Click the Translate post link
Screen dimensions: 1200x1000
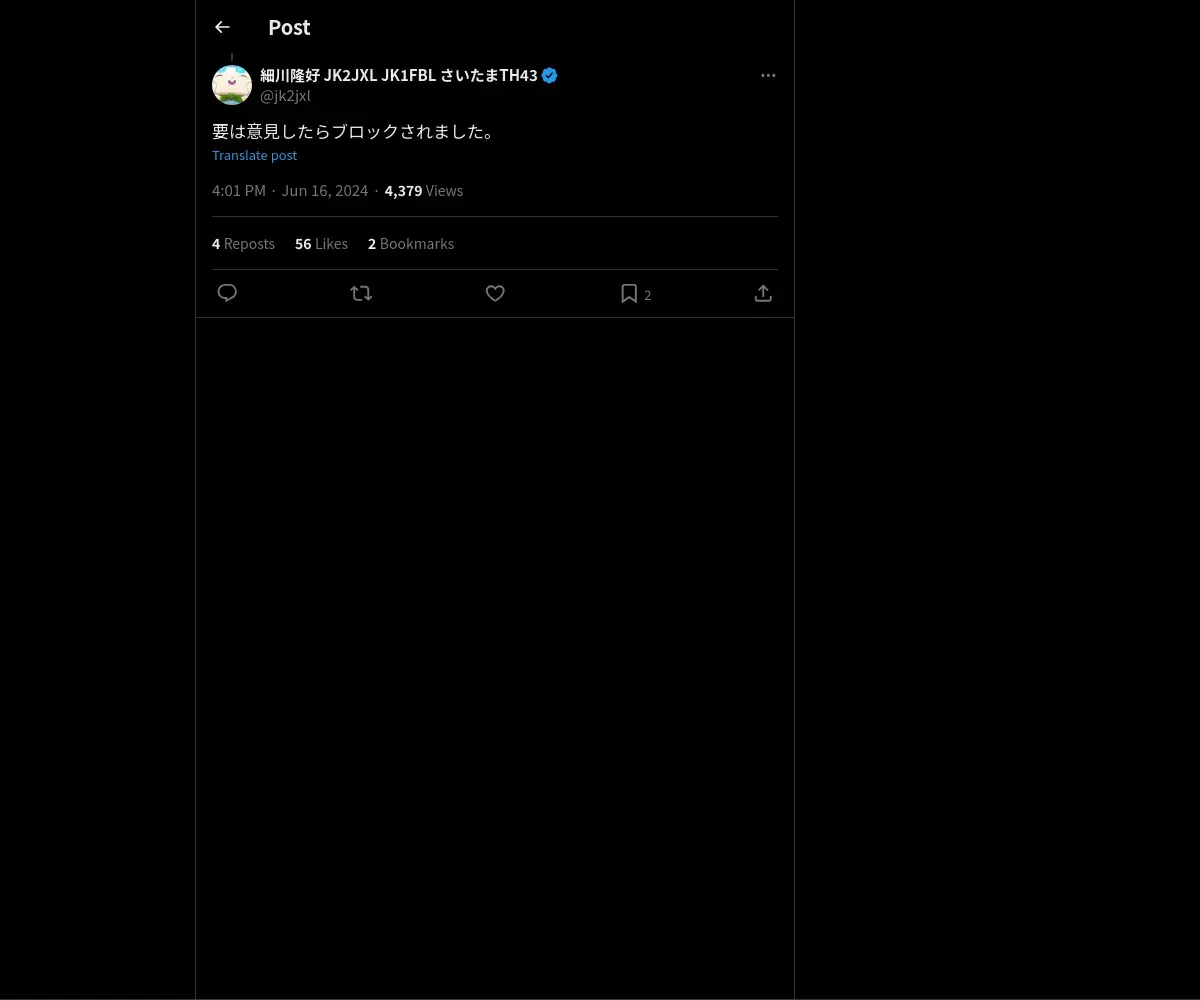click(x=254, y=155)
